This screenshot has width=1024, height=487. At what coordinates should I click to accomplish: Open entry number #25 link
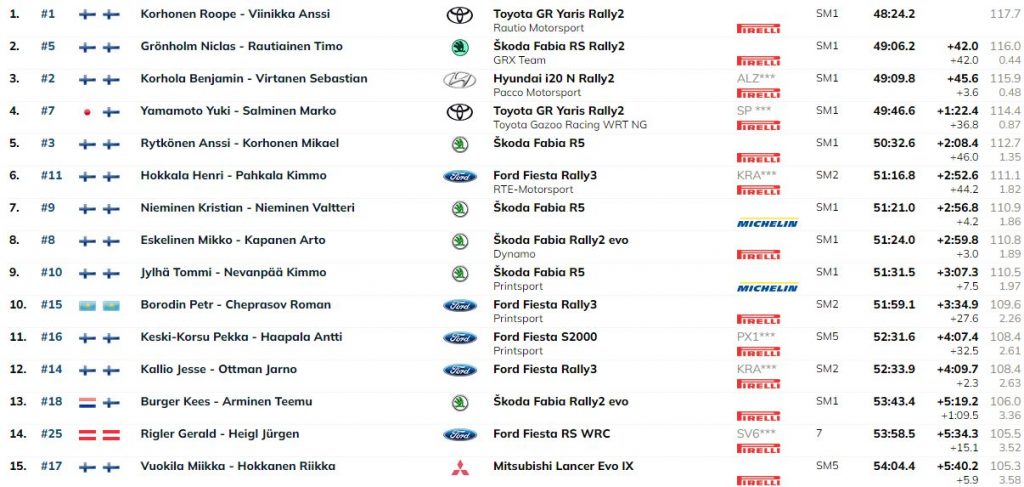51,434
